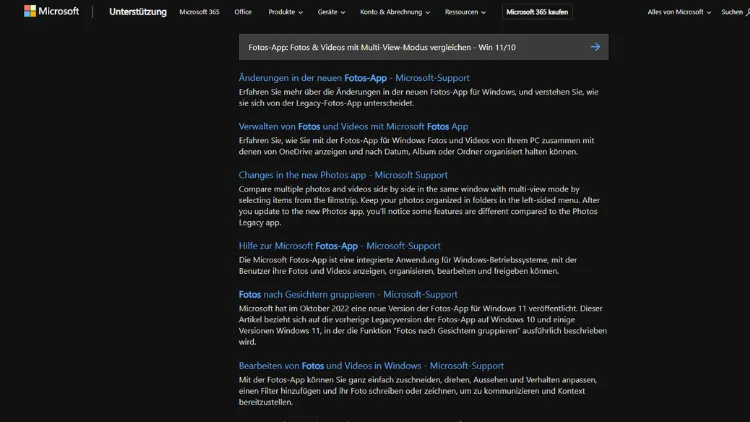Expand the Alles von Microsoft dropdown
The width and height of the screenshot is (750, 422).
click(x=679, y=12)
